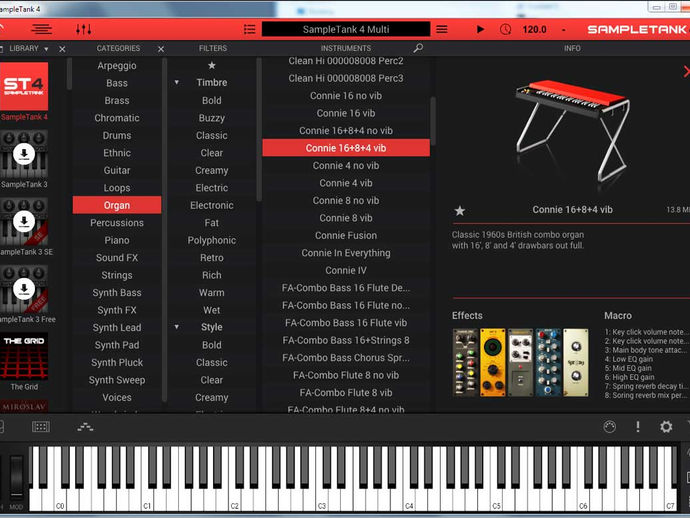
Task: Click the Connie organ preview image
Action: click(x=573, y=130)
